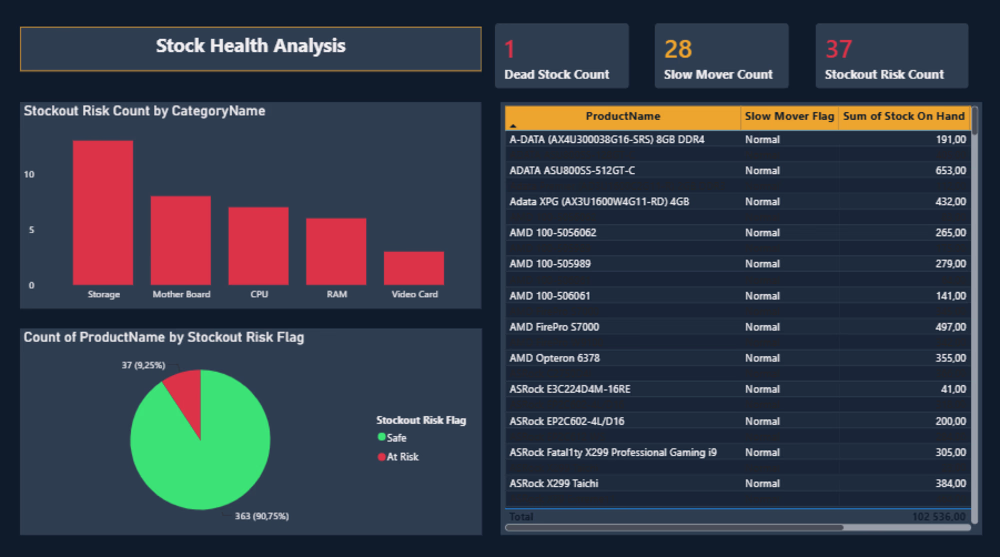Click 'ASRock X299 Taichi' product row
Viewport: 1000px width, 557px height.
point(738,484)
